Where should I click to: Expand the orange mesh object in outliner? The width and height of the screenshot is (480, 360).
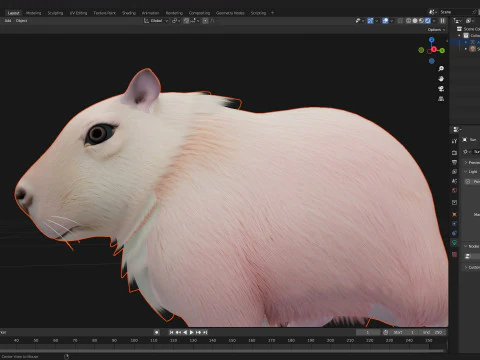[x=466, y=49]
